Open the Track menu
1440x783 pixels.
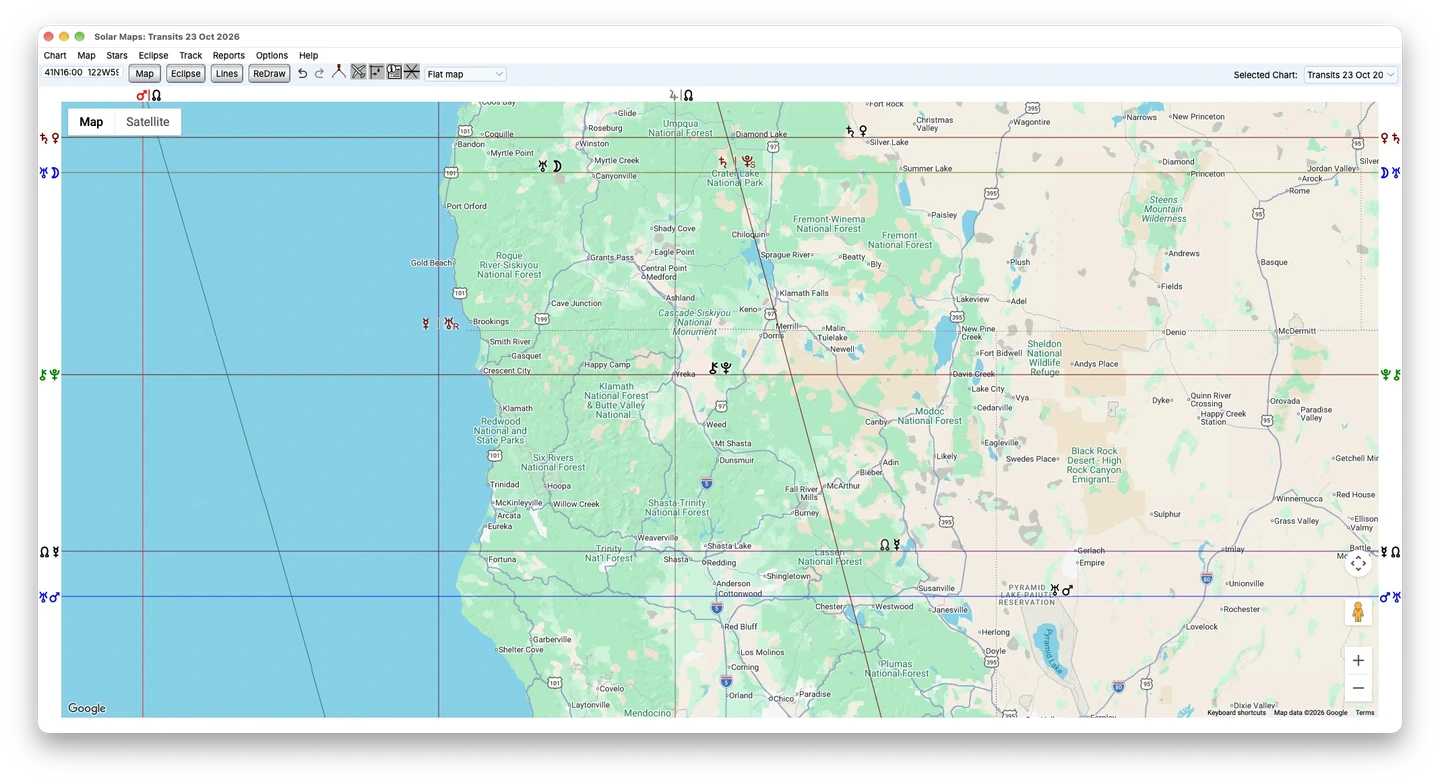pos(190,56)
